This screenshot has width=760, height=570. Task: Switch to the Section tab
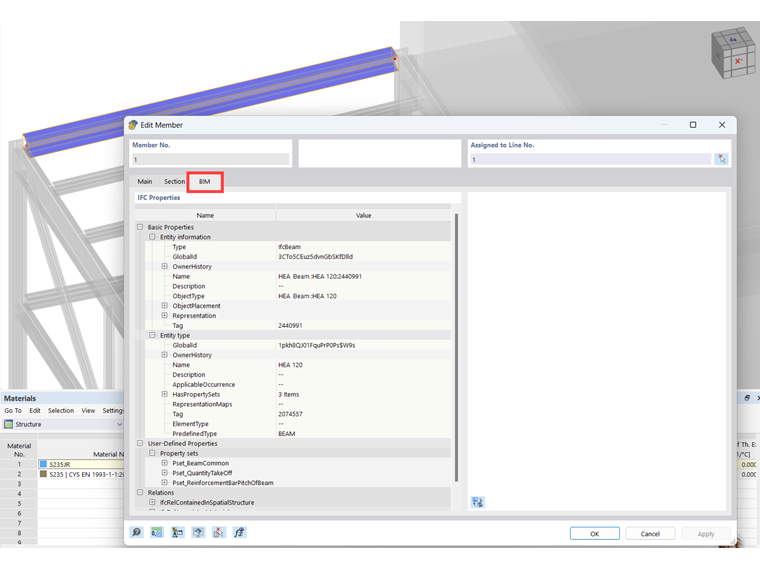174,181
